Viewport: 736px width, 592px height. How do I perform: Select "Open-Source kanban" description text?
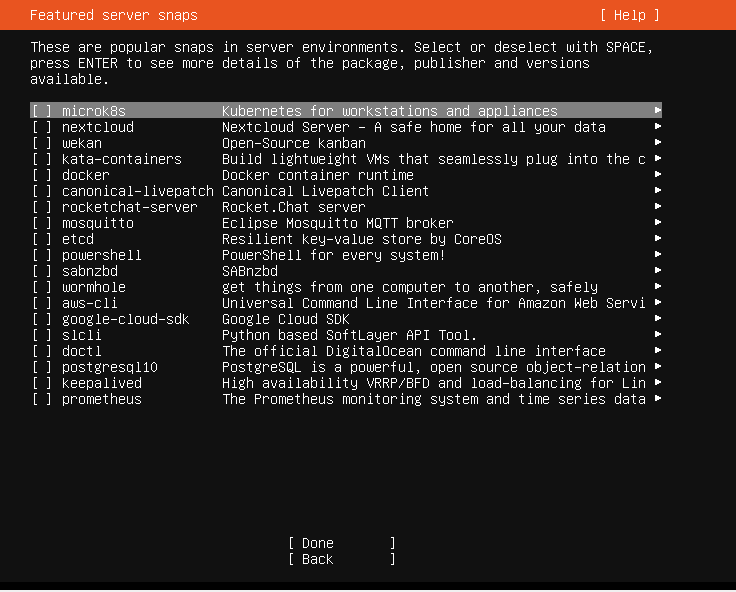(294, 143)
